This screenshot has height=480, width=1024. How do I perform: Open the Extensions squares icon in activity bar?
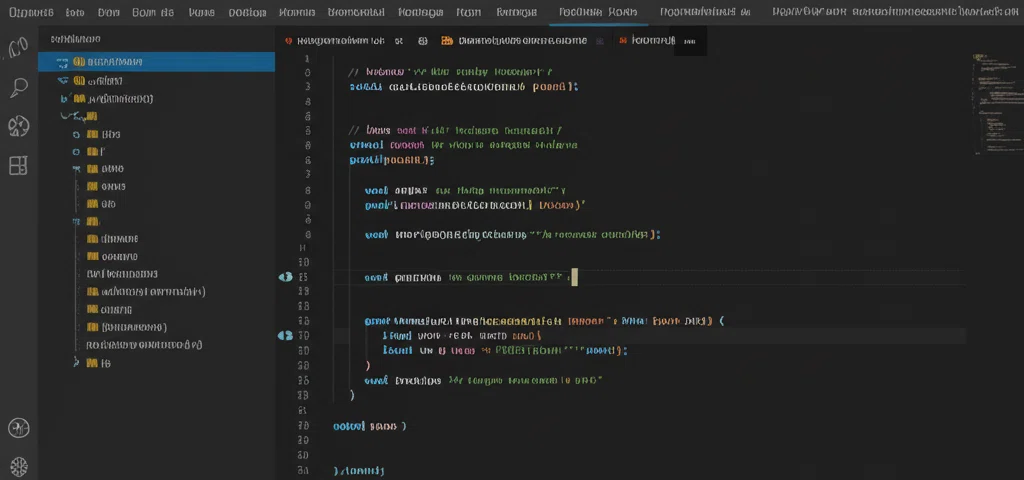click(18, 166)
